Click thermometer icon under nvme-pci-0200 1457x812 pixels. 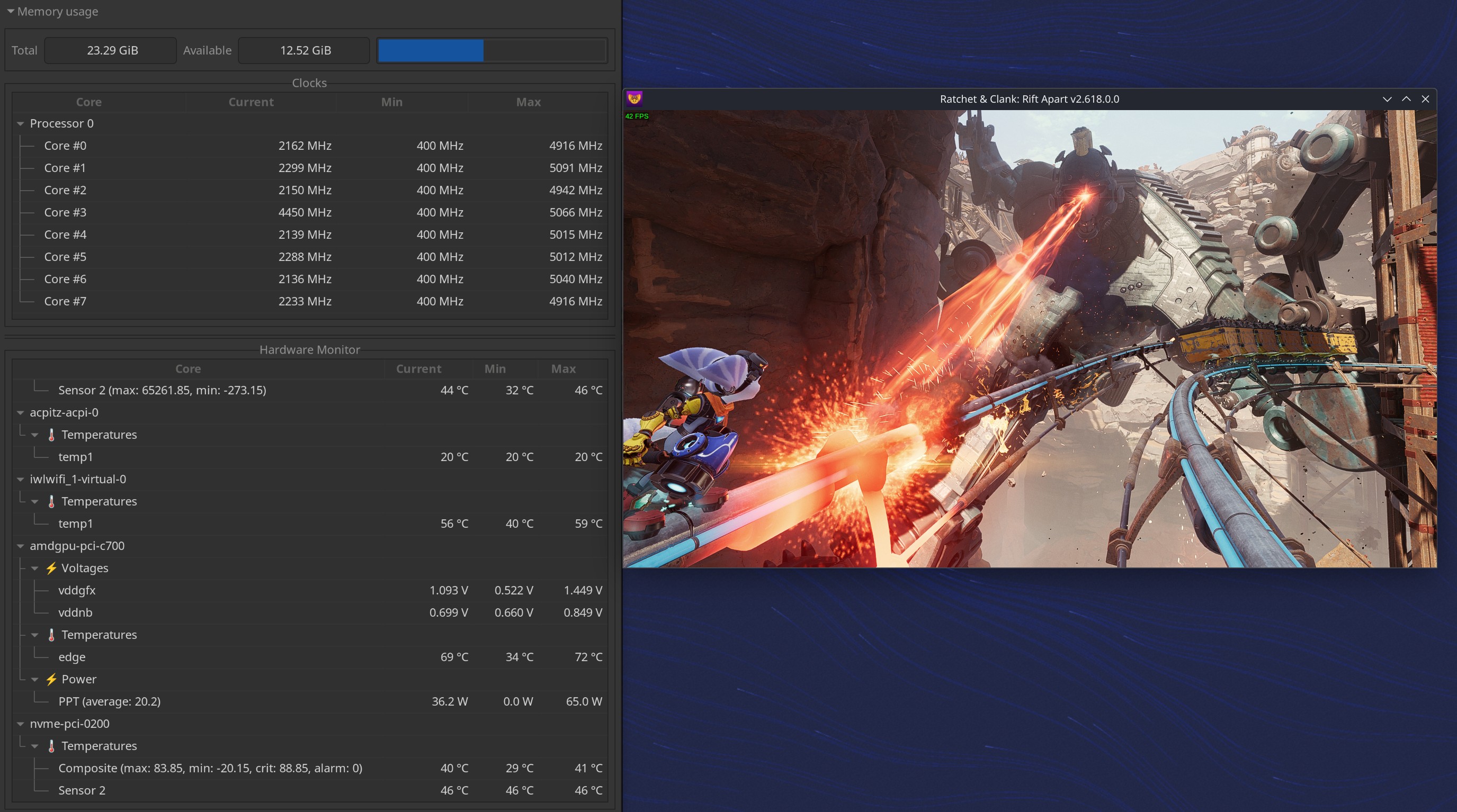tap(51, 746)
